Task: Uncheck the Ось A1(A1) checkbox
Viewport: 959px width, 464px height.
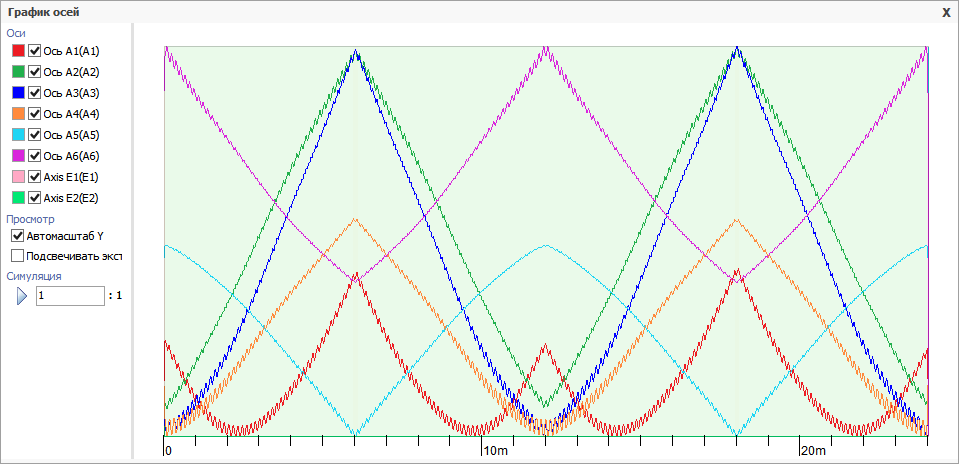Action: [x=35, y=51]
